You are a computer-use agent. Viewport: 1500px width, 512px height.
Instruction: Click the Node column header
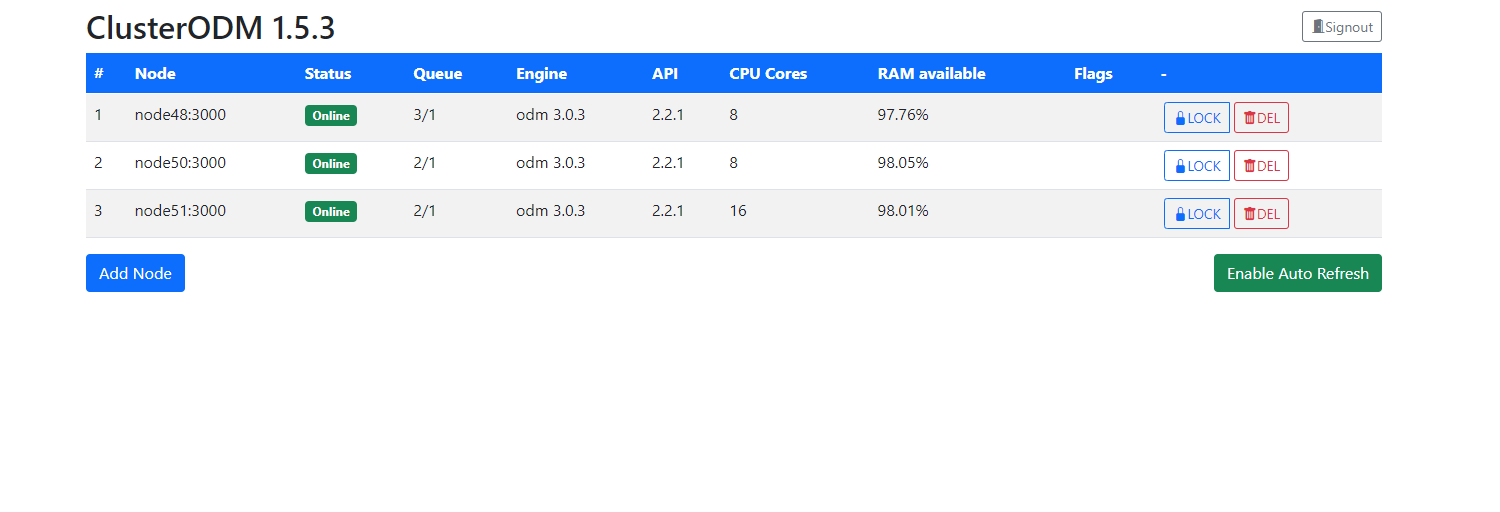click(x=155, y=74)
